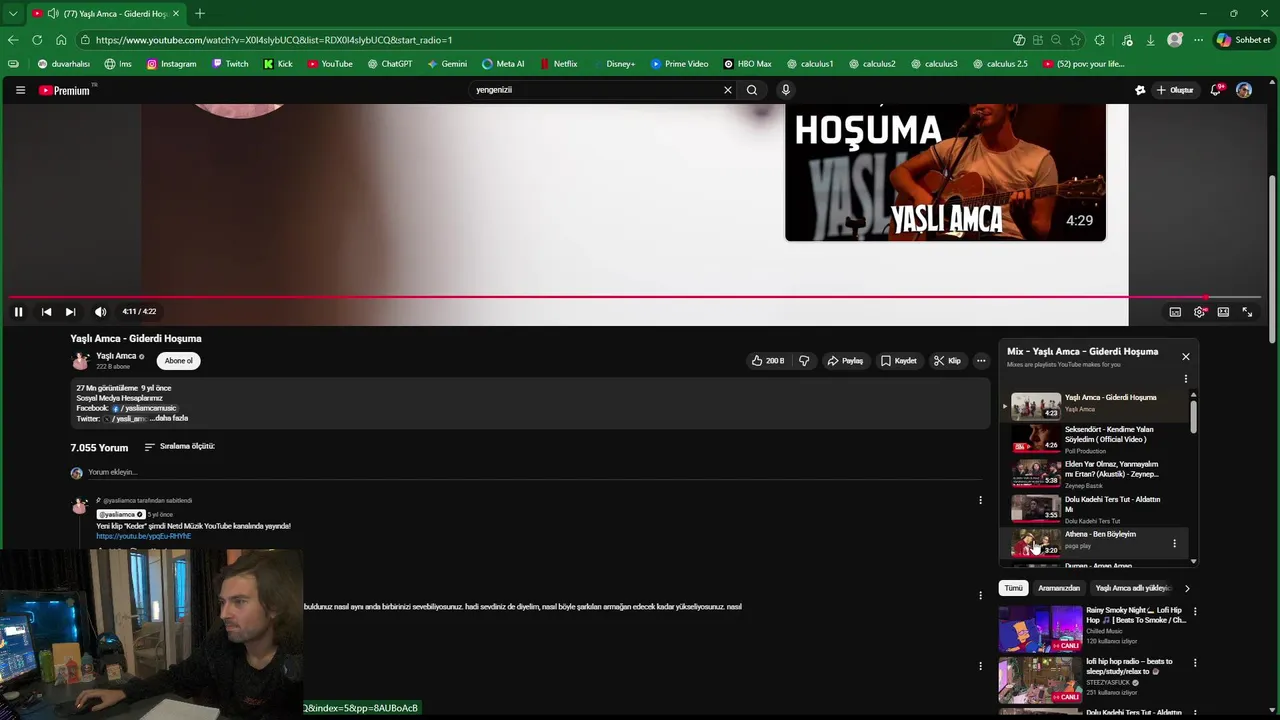The height and width of the screenshot is (720, 1280).
Task: Reload the page
Action: (37, 40)
